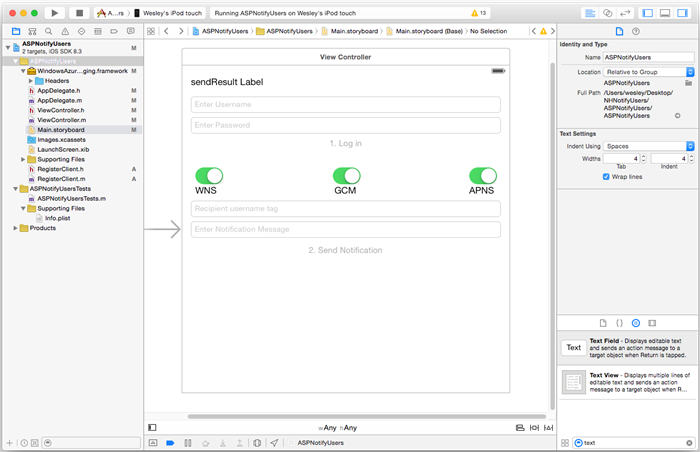Click the wAny hAny size class control
Viewport: 700px width, 452px height.
coord(338,428)
